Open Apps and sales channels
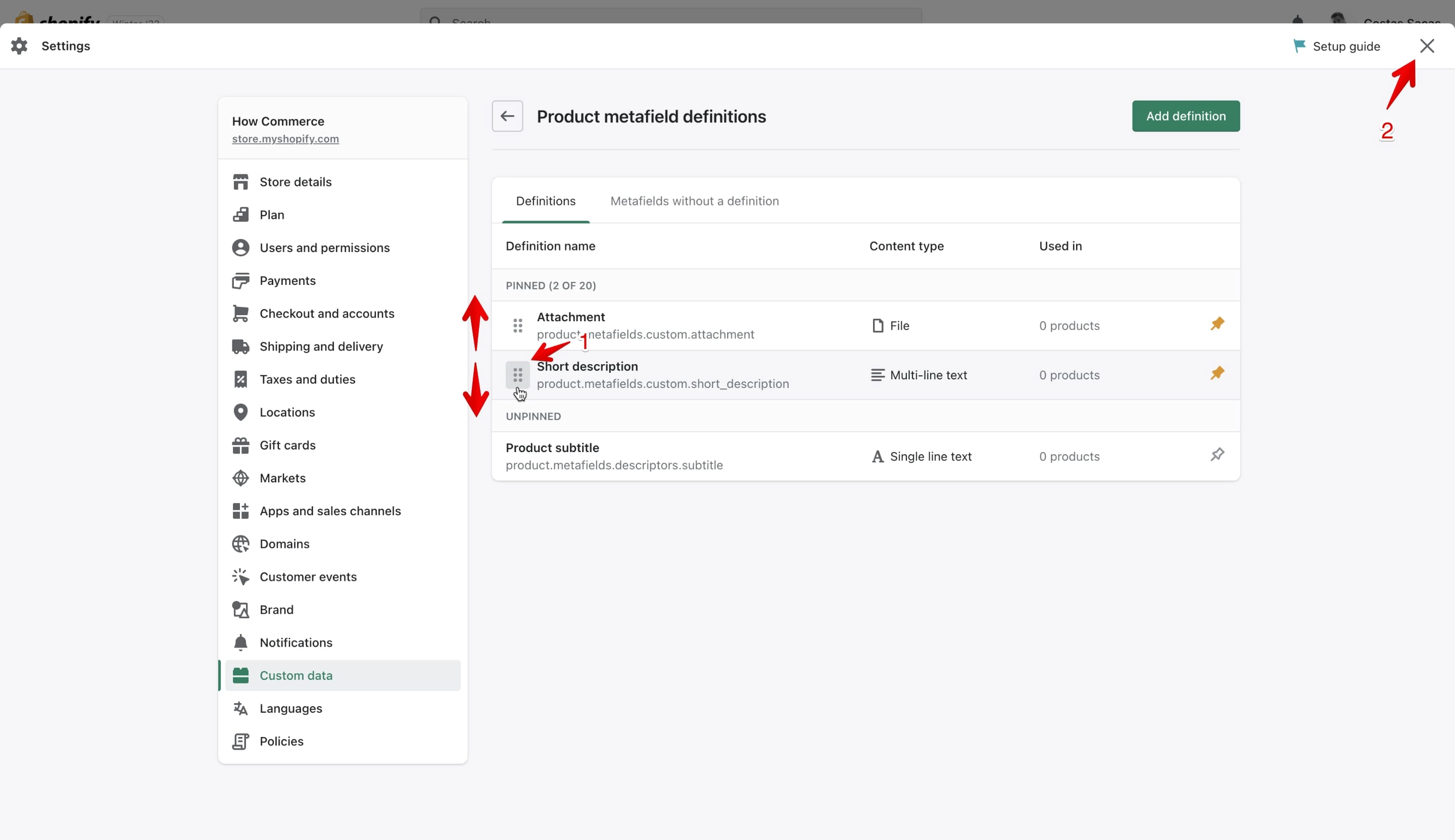This screenshot has width=1455, height=840. [343, 511]
